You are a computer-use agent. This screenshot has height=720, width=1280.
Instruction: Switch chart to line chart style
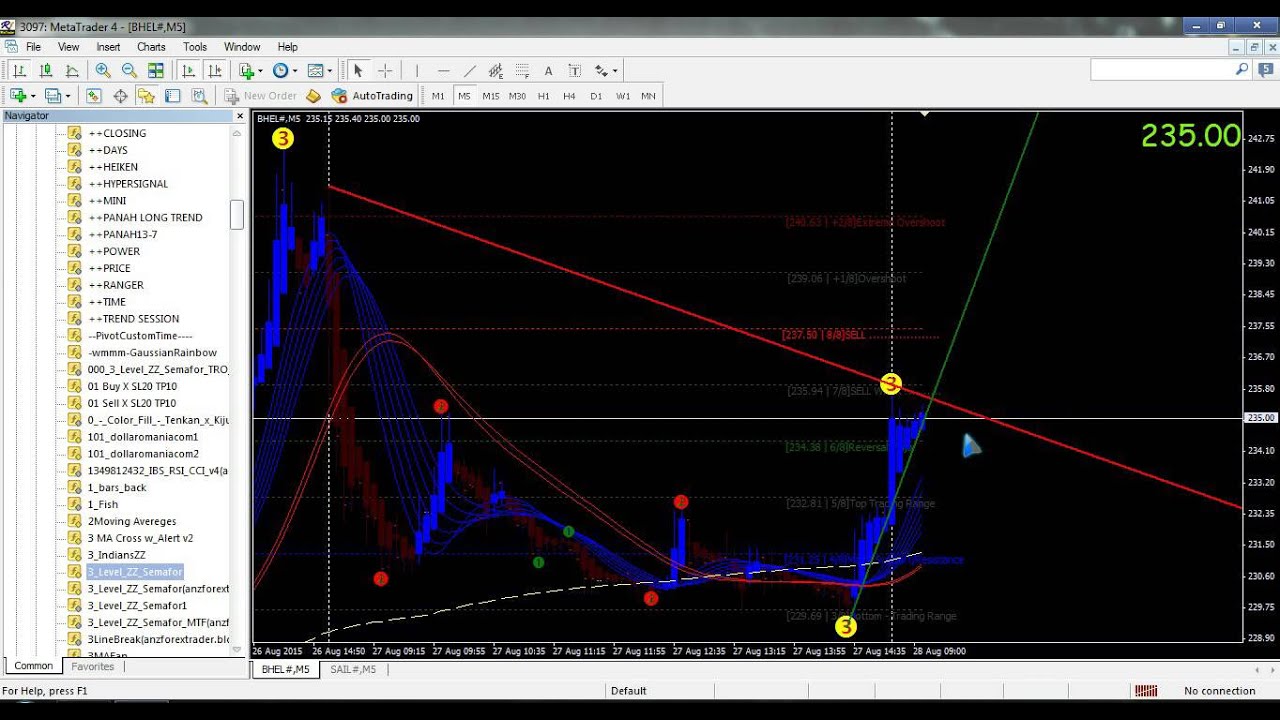click(72, 70)
